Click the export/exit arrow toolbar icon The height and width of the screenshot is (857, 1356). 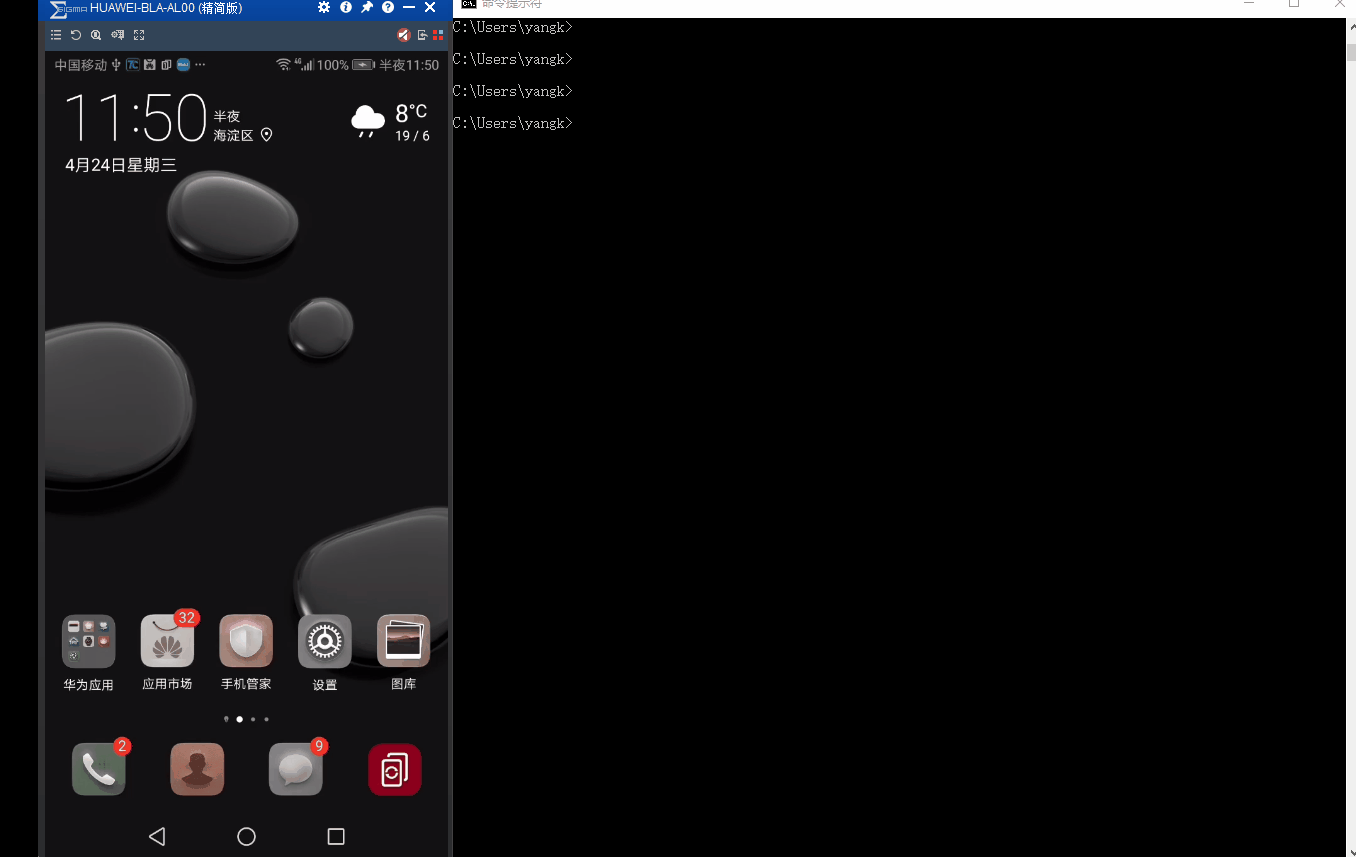click(423, 35)
